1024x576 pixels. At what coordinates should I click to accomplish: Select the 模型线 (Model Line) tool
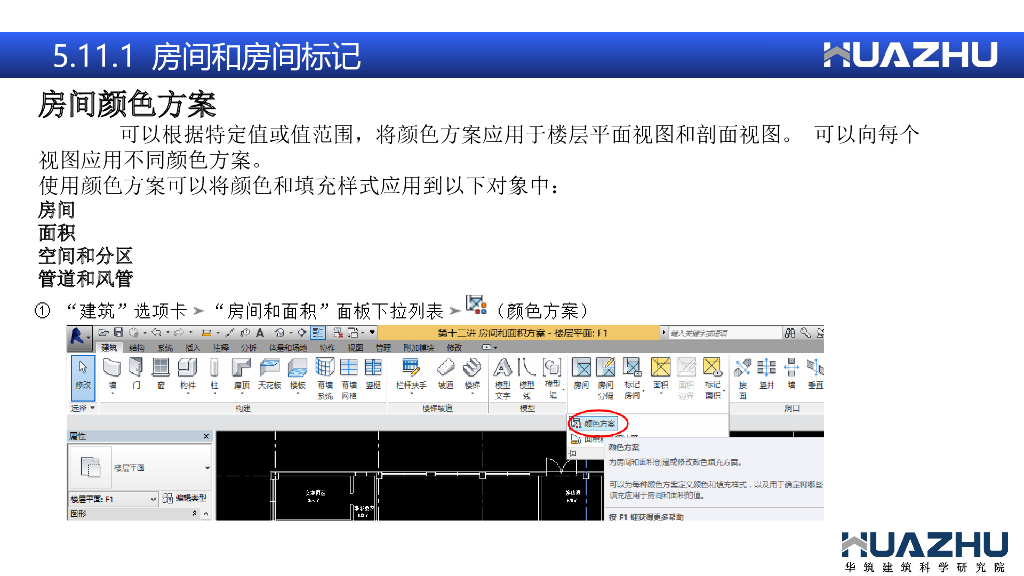click(527, 378)
